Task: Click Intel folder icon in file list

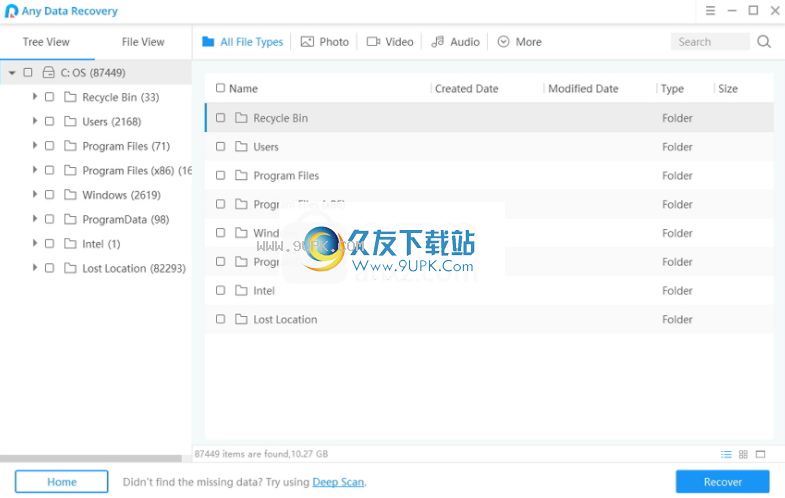Action: (x=241, y=290)
